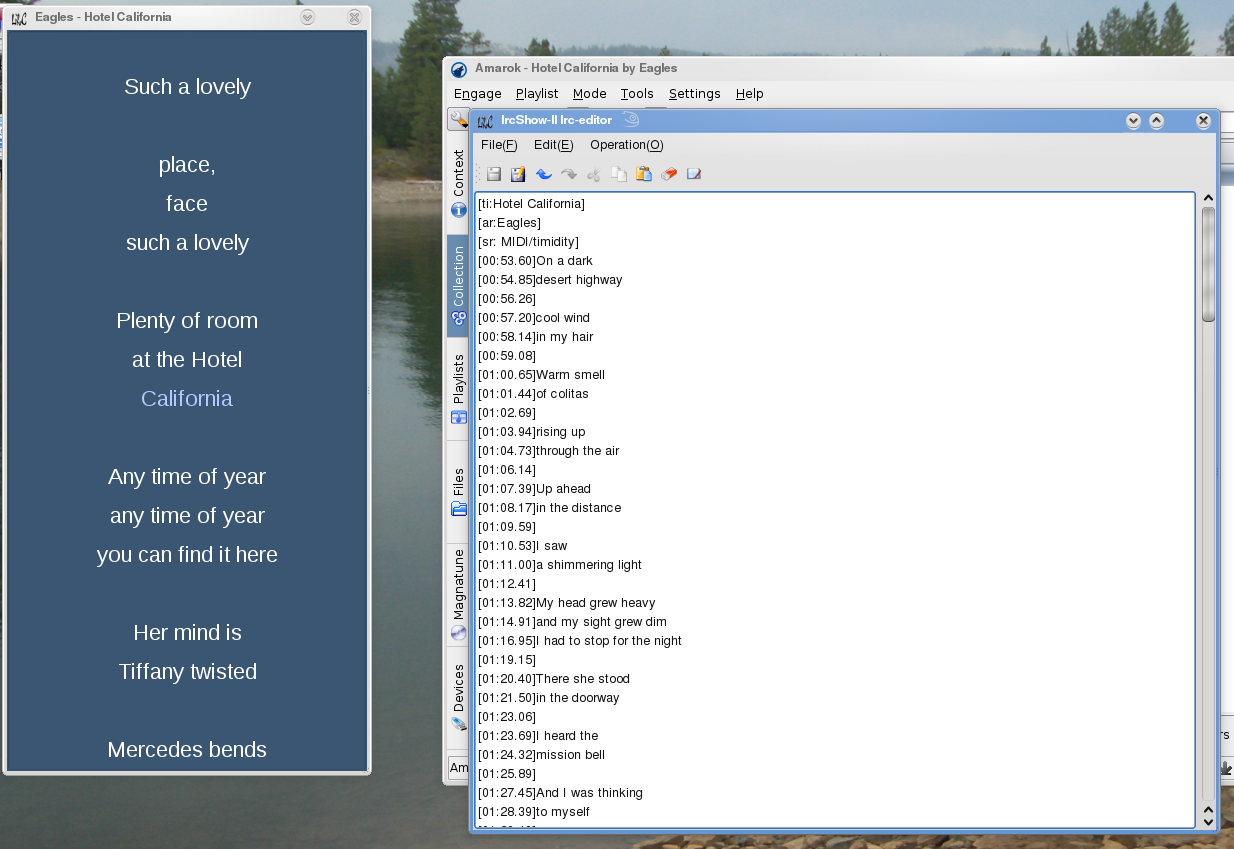Switch to the Files sidebar tab
The width and height of the screenshot is (1234, 849).
click(459, 491)
